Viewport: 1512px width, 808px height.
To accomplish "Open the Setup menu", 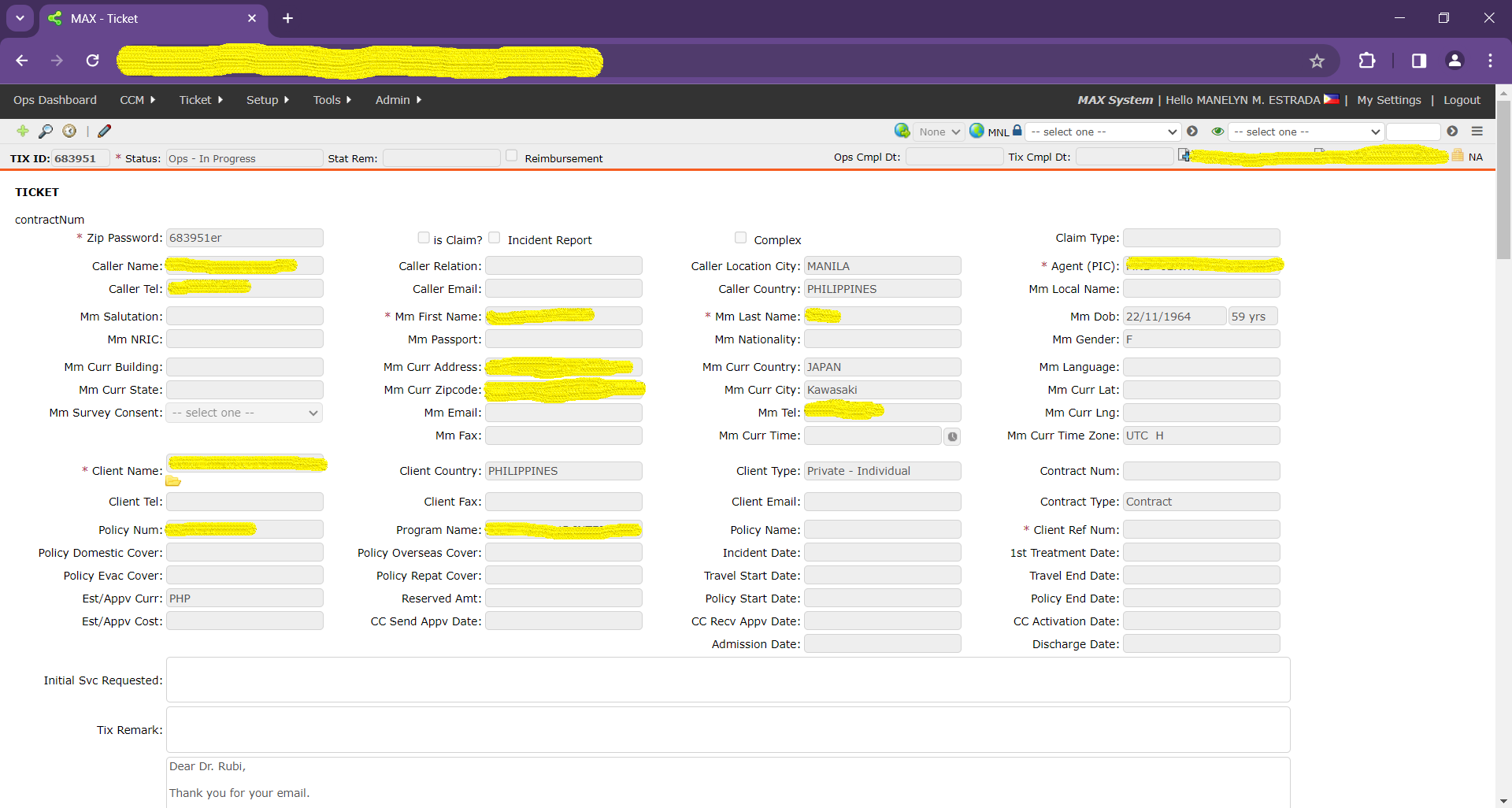I will pyautogui.click(x=268, y=100).
